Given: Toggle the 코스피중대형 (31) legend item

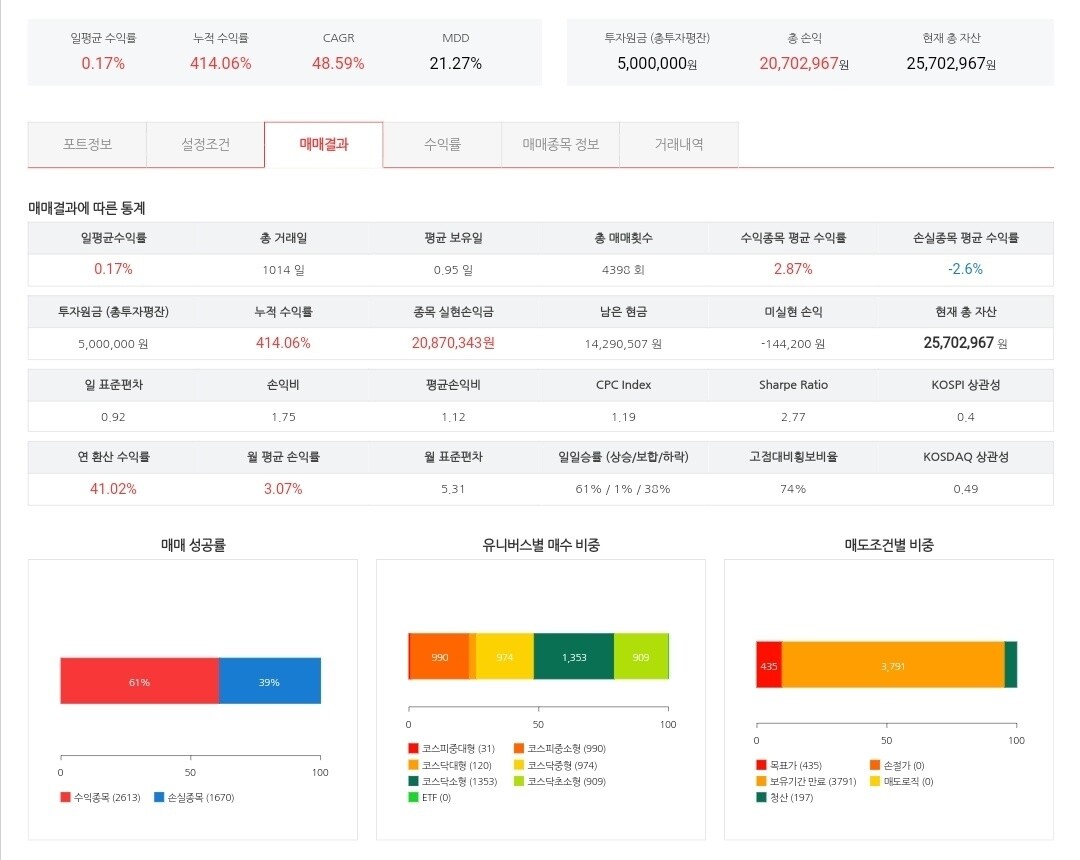Looking at the screenshot, I should pyautogui.click(x=413, y=748).
